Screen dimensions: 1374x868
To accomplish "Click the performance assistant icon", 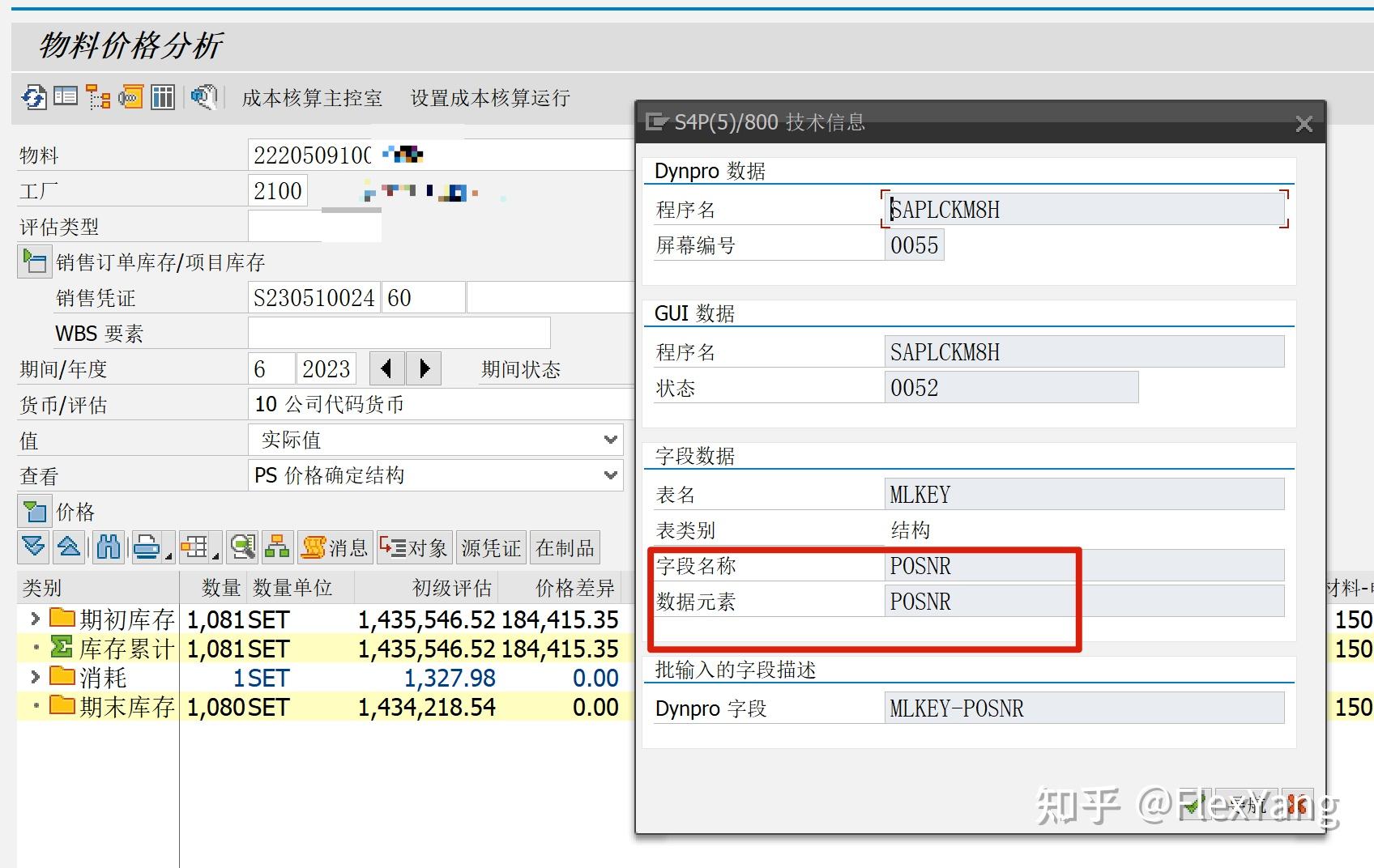I will point(203,97).
